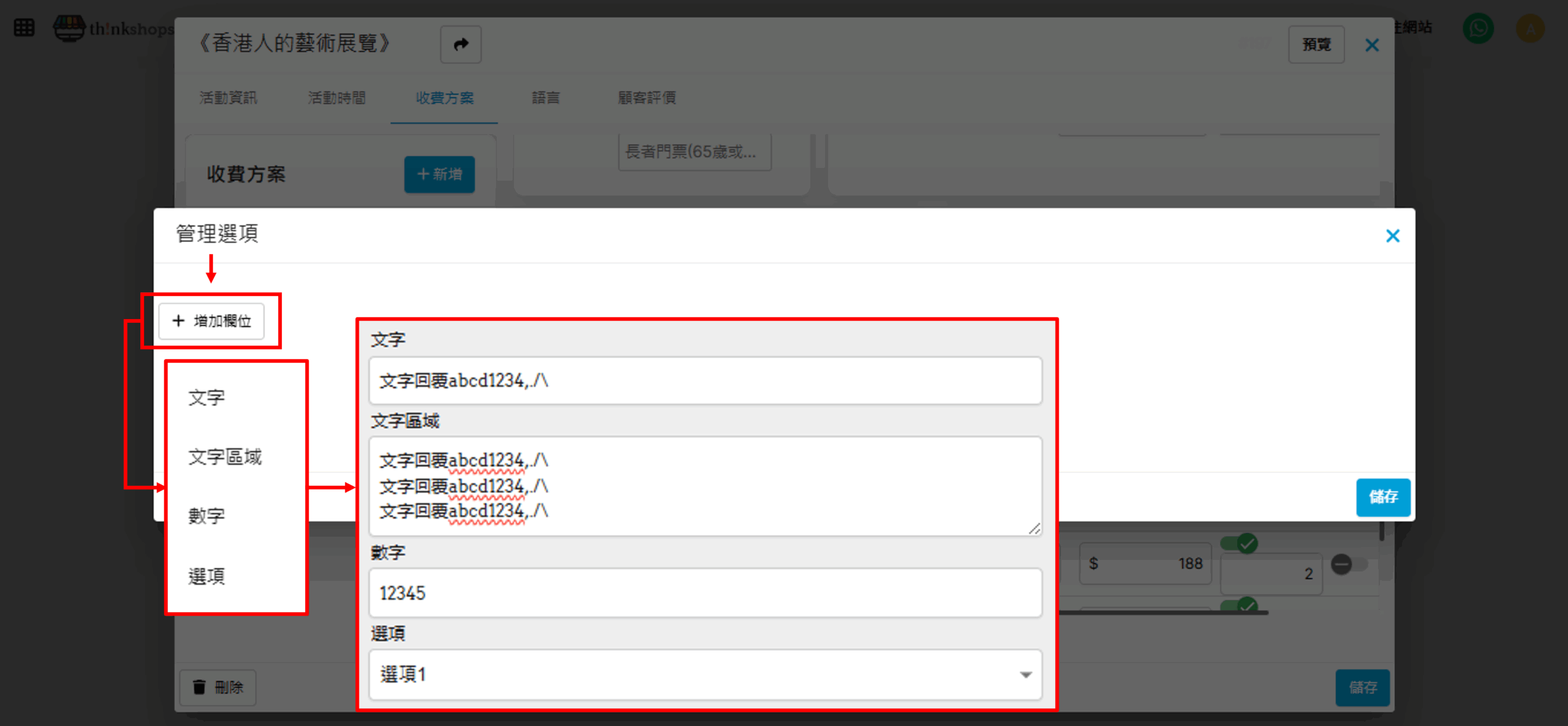1568x726 pixels.
Task: Click the WhatsApp icon in the header
Action: pyautogui.click(x=1478, y=28)
